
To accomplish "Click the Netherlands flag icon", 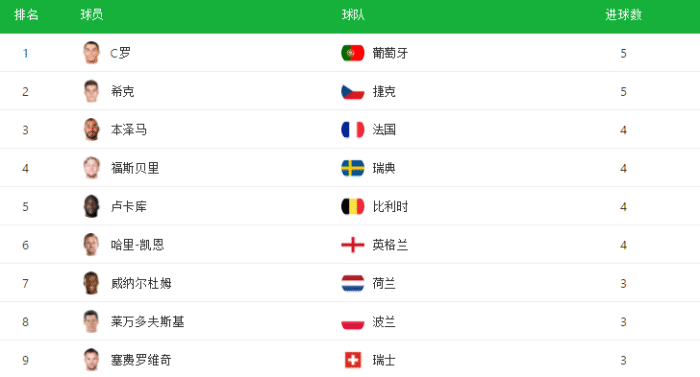I will tap(353, 283).
